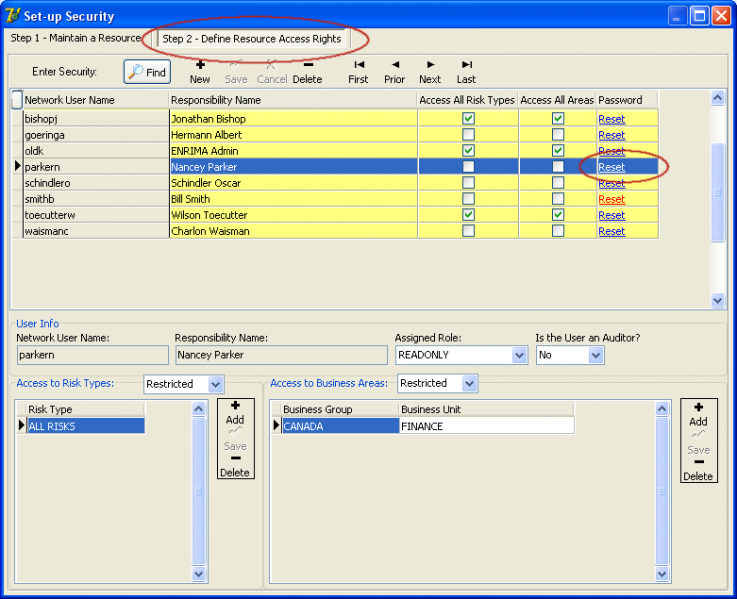Viewport: 737px width, 599px height.
Task: Toggle Access All Risk Types for bishopj
Action: [468, 118]
